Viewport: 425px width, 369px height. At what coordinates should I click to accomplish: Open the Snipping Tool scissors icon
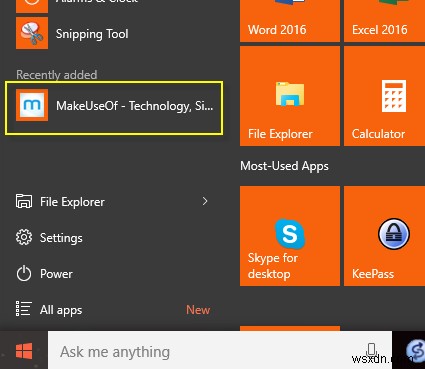tap(32, 33)
